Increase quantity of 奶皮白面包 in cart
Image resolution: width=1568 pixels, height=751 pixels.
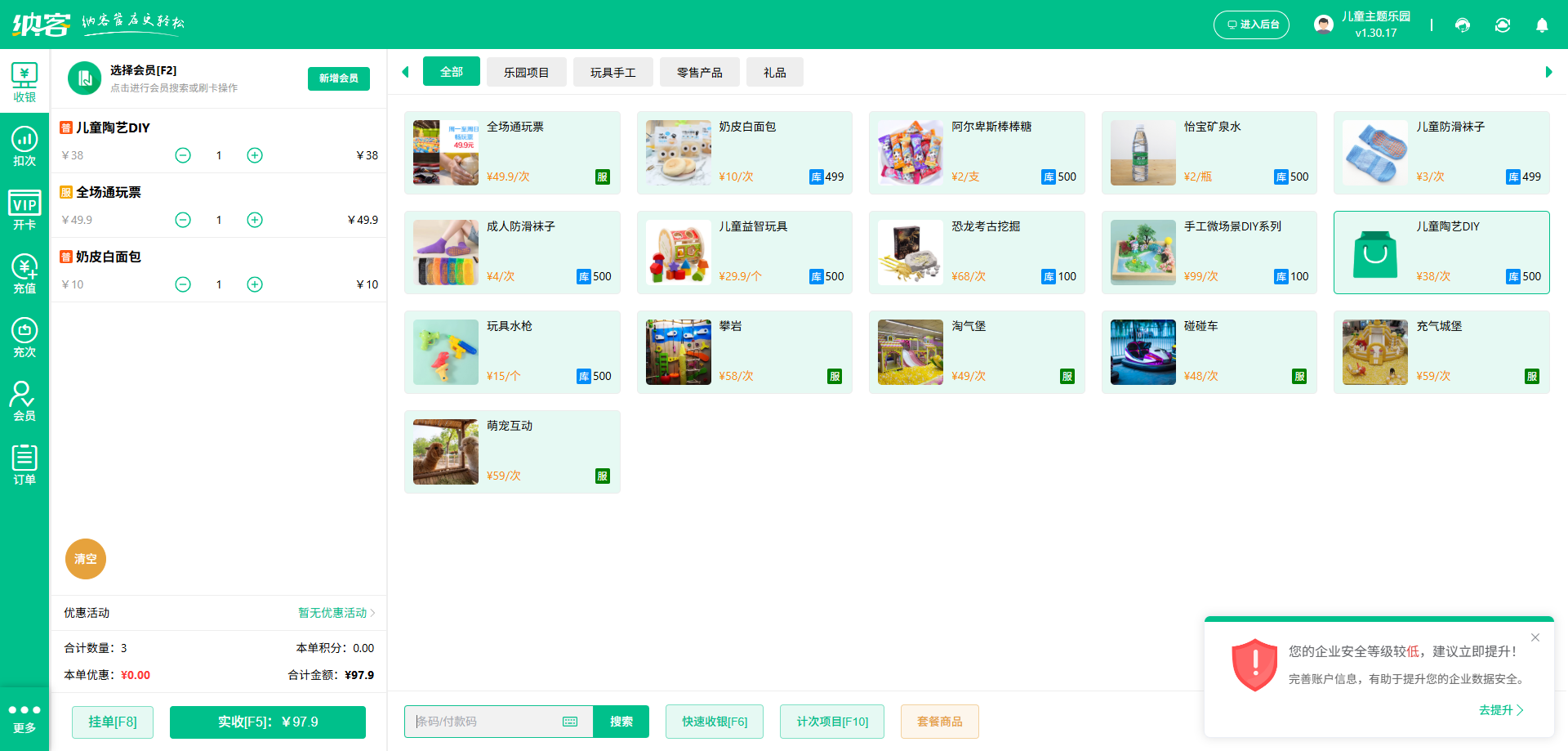254,284
